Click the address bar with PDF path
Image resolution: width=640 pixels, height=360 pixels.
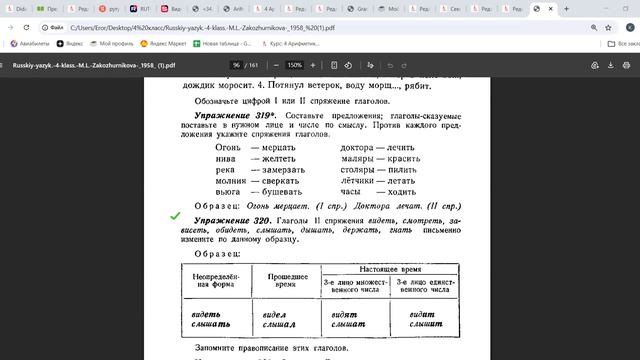coord(327,28)
